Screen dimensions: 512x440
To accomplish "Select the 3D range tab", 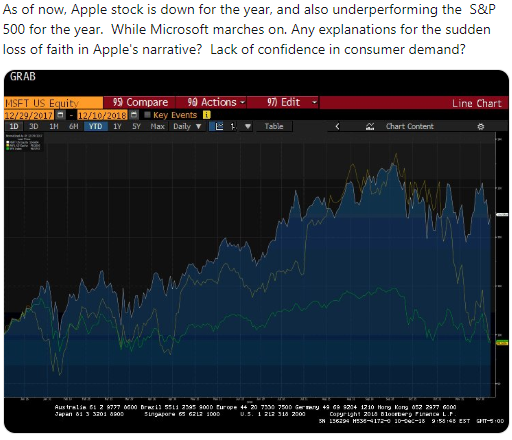I will [33, 126].
